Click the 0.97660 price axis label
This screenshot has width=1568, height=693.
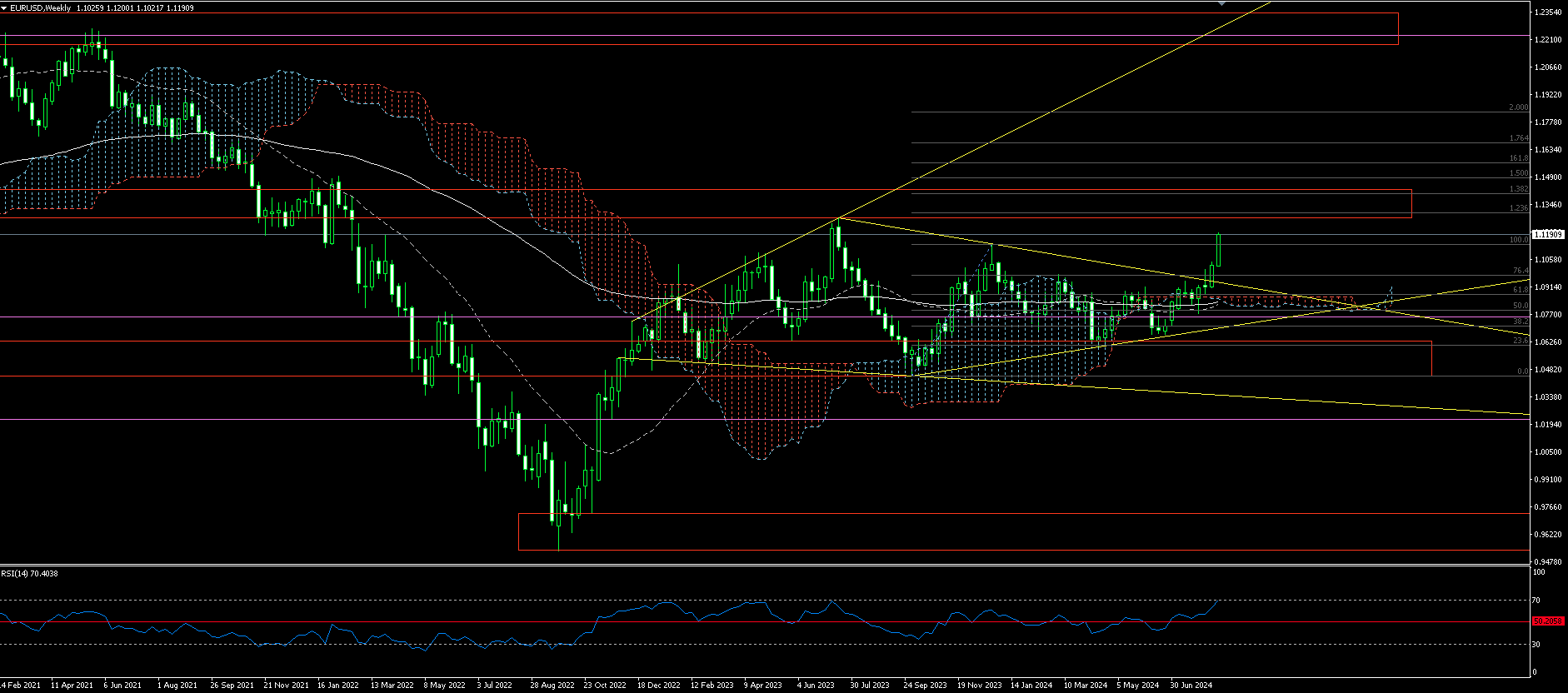pos(1547,507)
